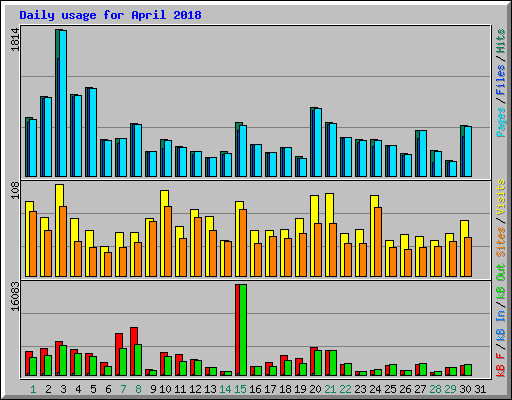
Task: Click the red "kB F" legend text
Action: 501,364
